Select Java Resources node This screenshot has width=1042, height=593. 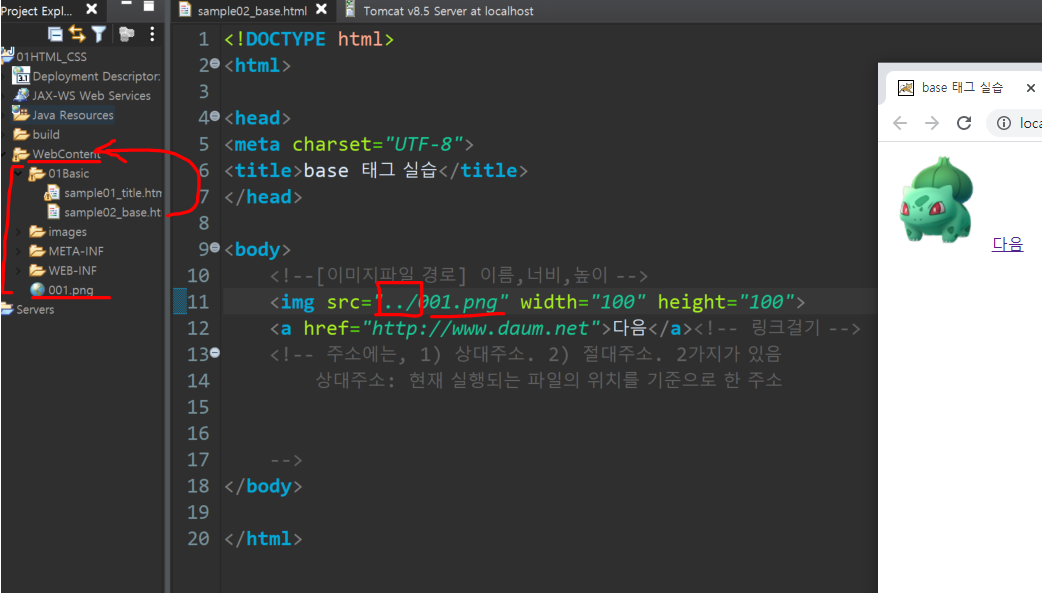point(73,115)
